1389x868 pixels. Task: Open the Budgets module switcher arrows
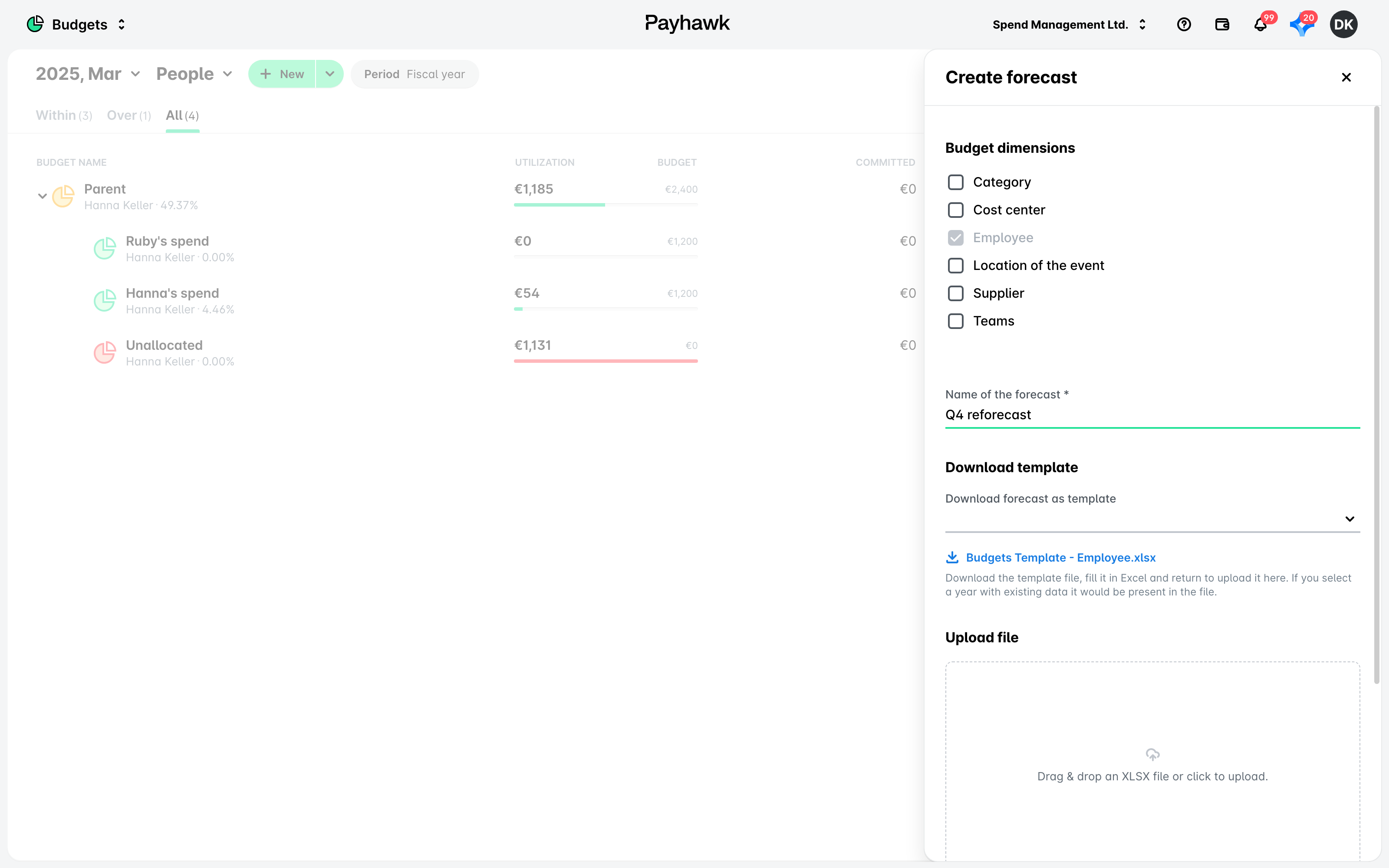(x=121, y=25)
